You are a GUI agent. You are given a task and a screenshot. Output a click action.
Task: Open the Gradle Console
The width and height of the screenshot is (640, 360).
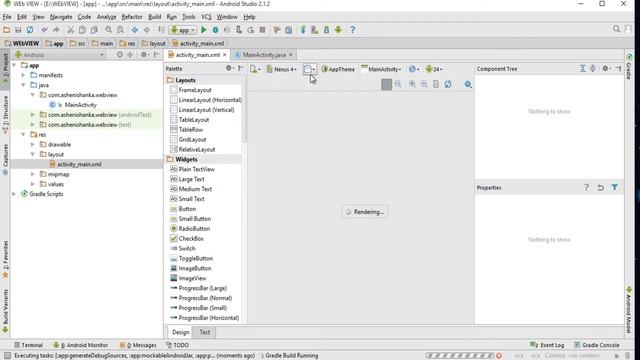[x=596, y=345]
